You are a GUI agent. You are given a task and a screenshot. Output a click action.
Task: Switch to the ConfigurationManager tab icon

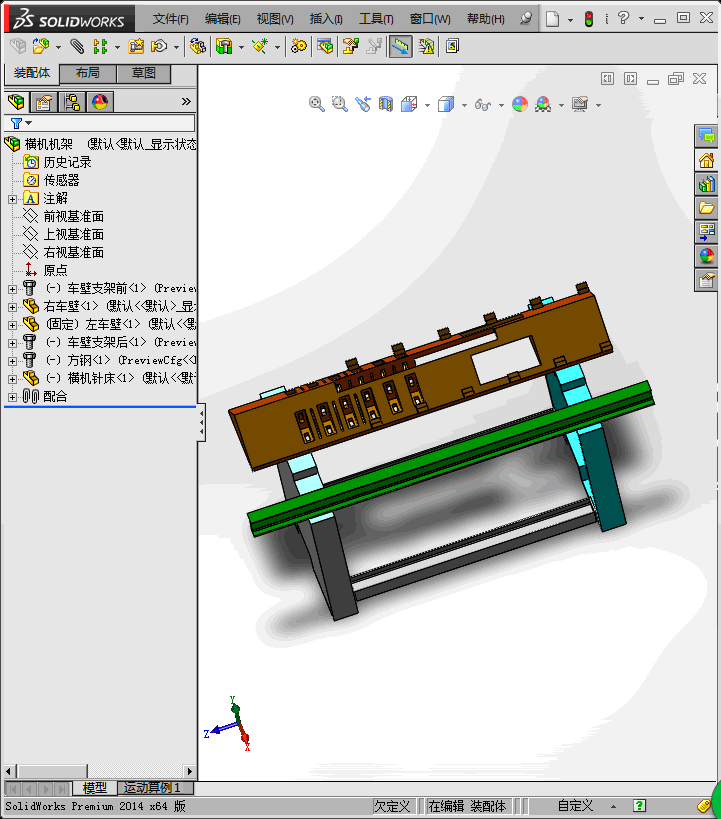72,102
